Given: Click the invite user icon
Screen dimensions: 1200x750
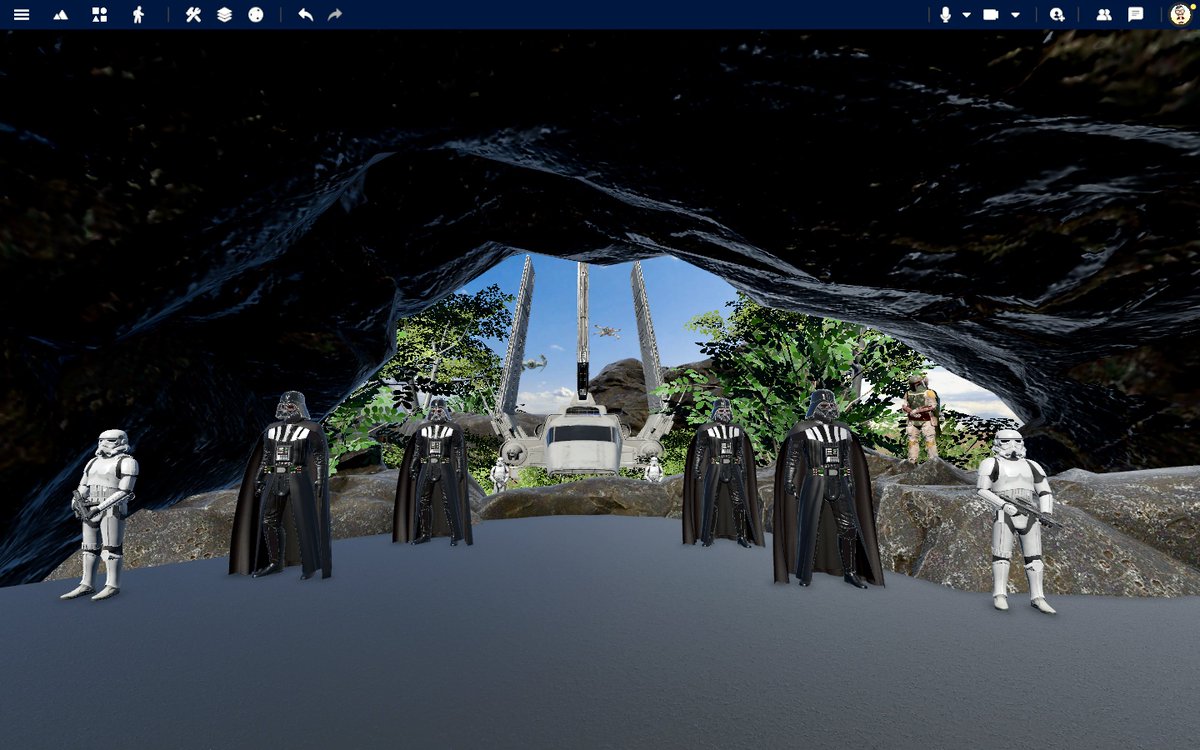Looking at the screenshot, I should click(x=1057, y=15).
